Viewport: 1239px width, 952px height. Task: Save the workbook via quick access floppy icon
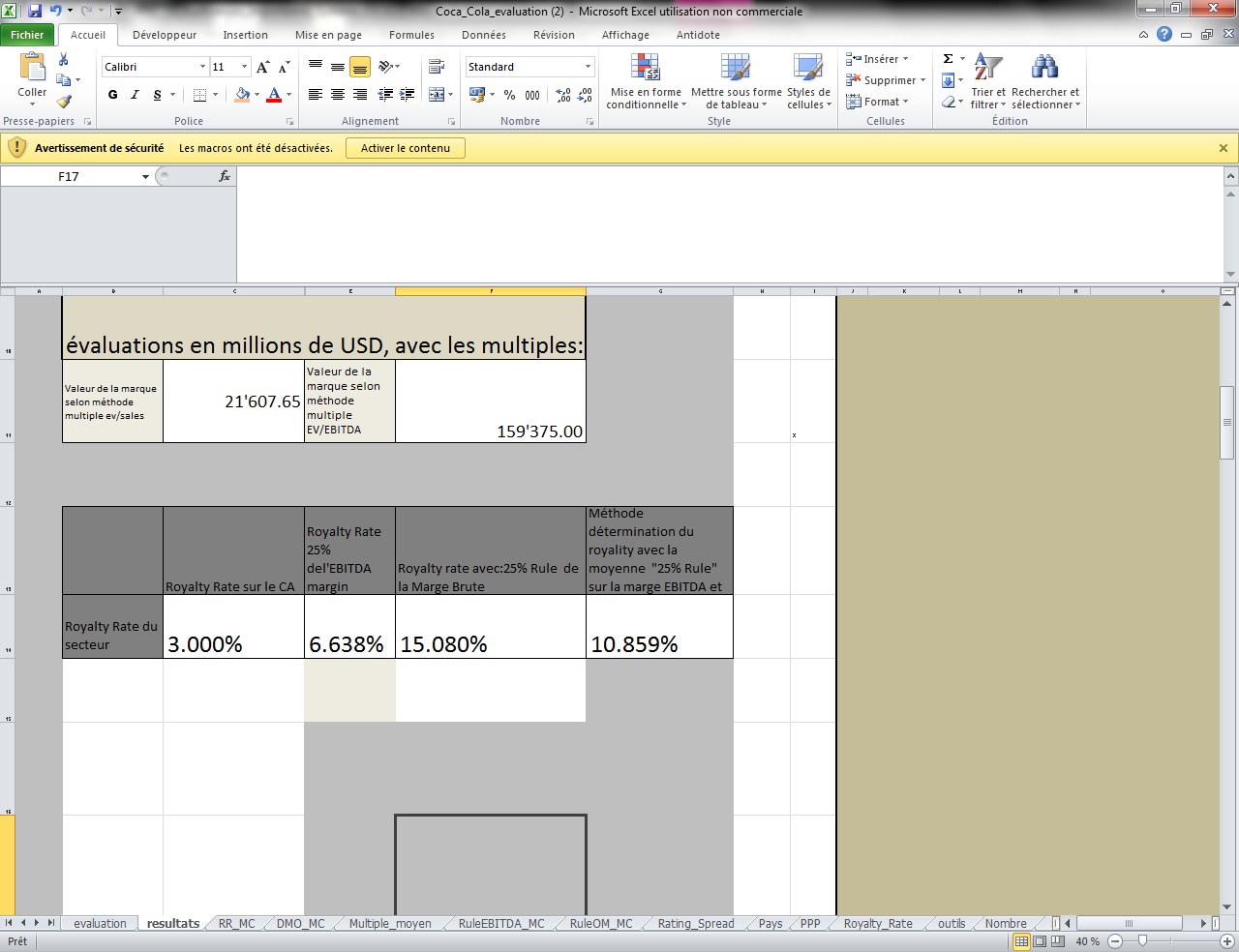point(36,12)
